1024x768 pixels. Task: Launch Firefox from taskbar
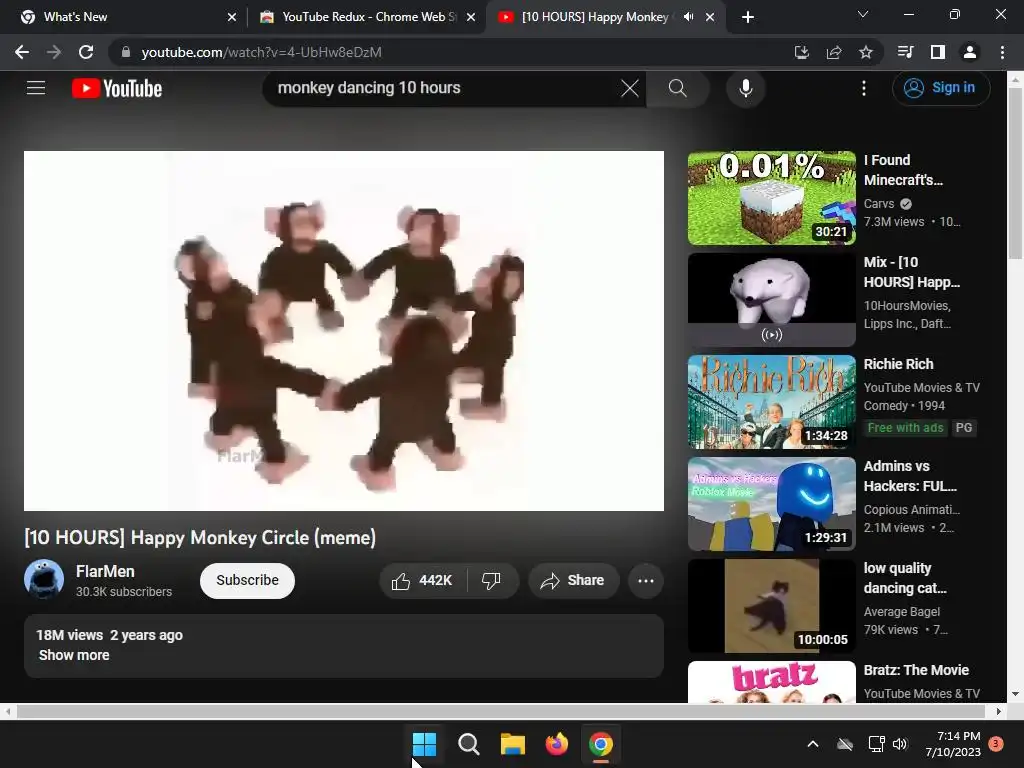pyautogui.click(x=556, y=744)
